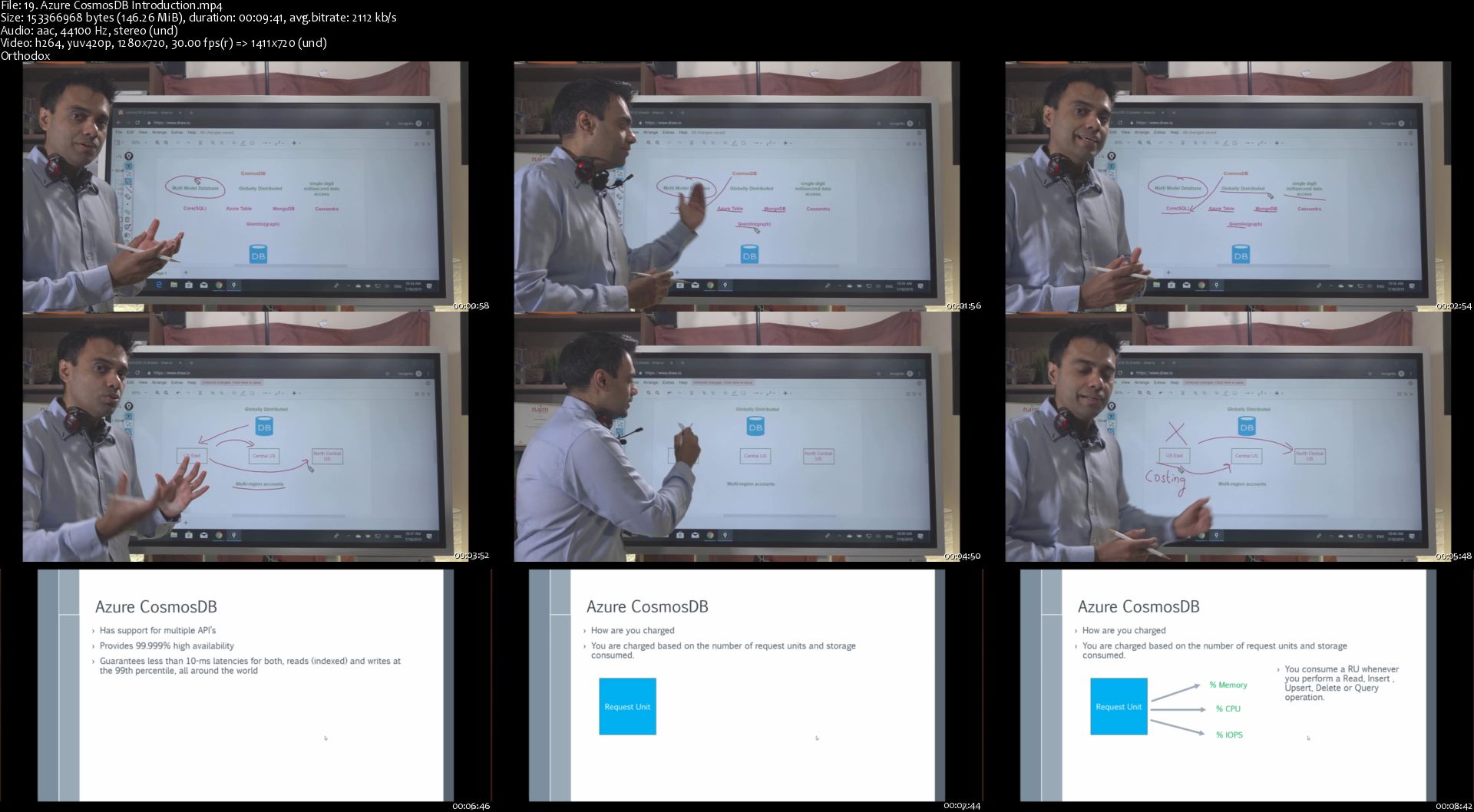This screenshot has width=1474, height=812.
Task: Open the slide thumbnail at 00:08:42
Action: tap(1228, 685)
